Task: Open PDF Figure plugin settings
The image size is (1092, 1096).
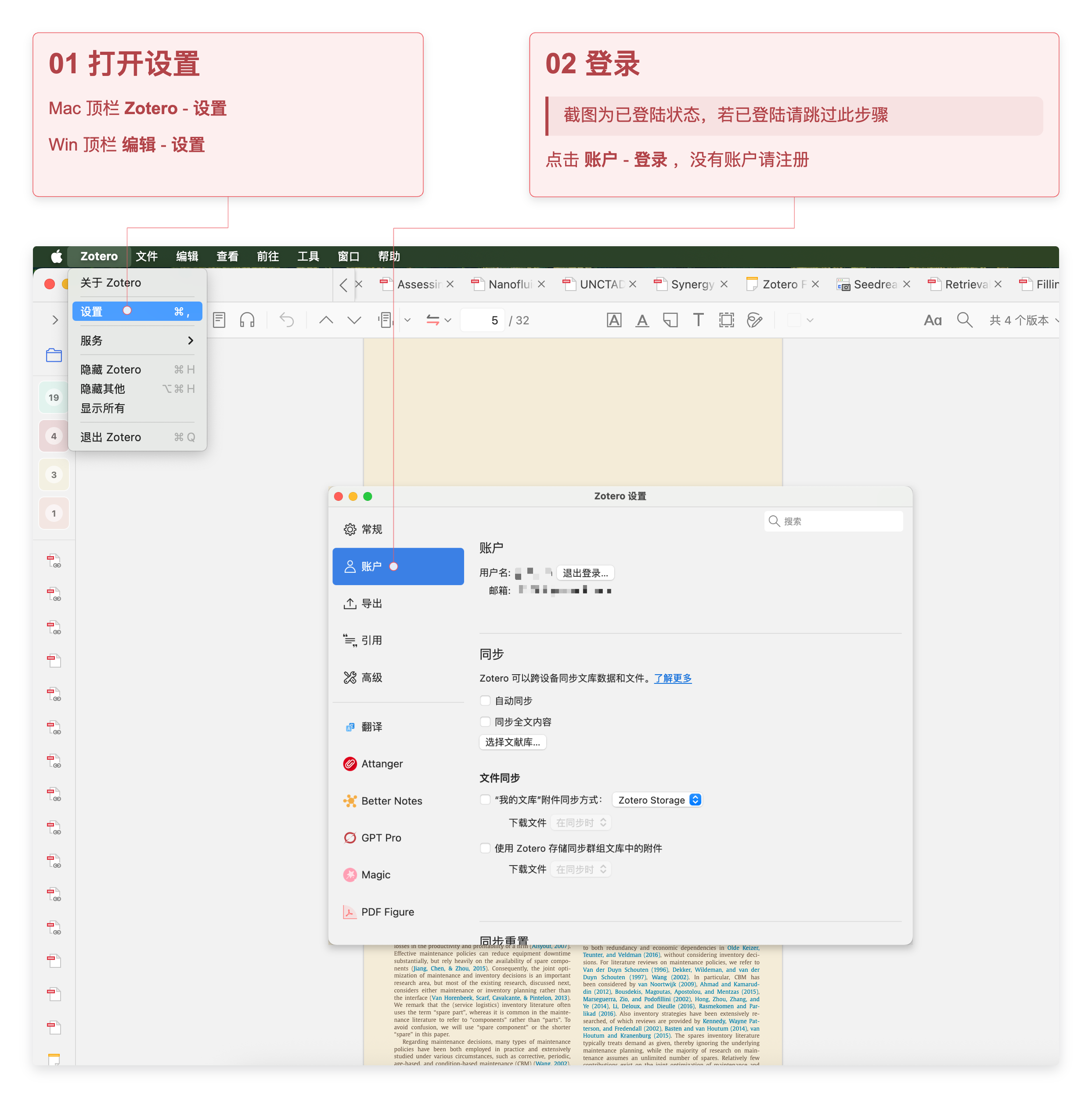Action: click(x=398, y=912)
